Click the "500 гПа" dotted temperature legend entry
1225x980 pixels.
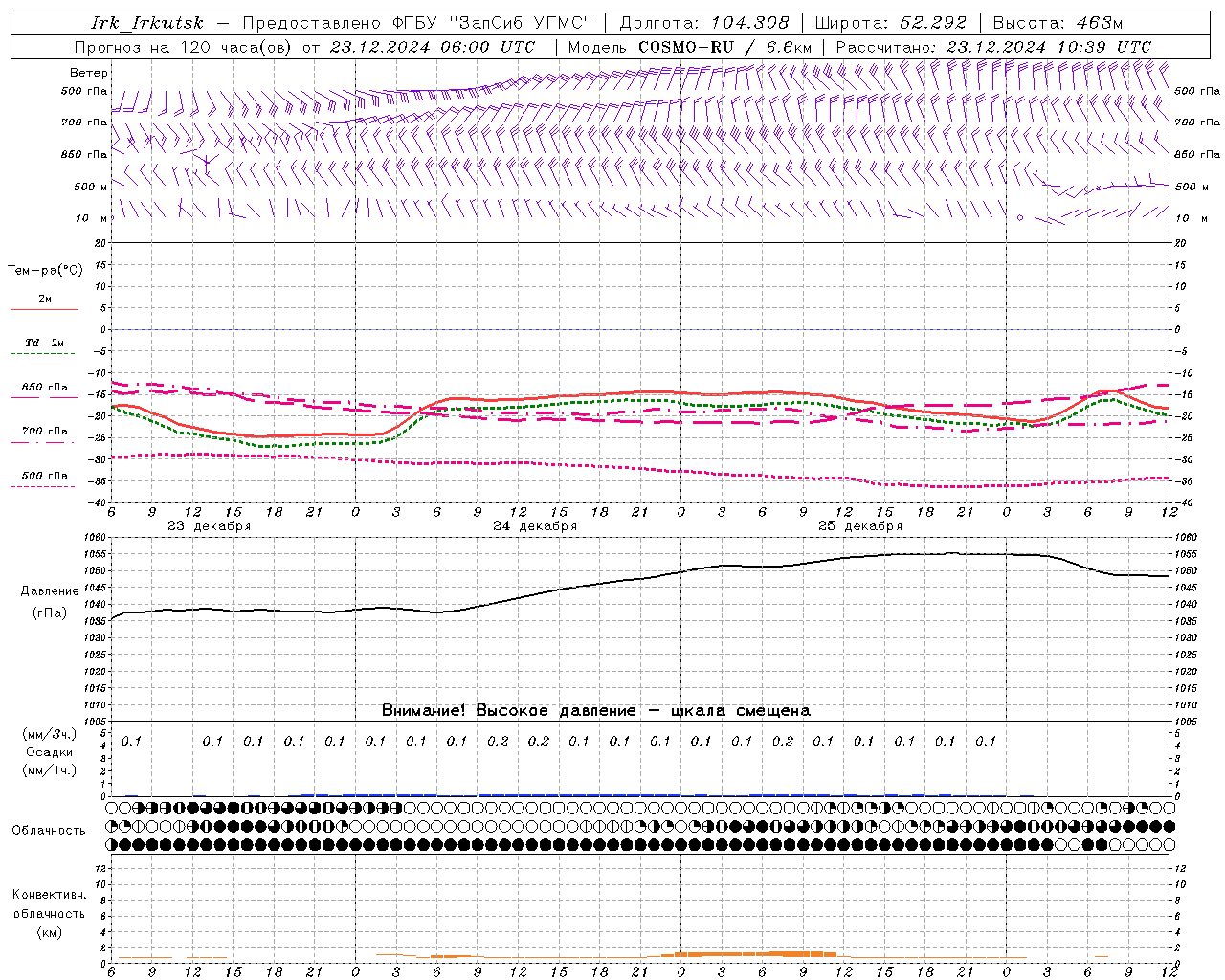tap(44, 479)
